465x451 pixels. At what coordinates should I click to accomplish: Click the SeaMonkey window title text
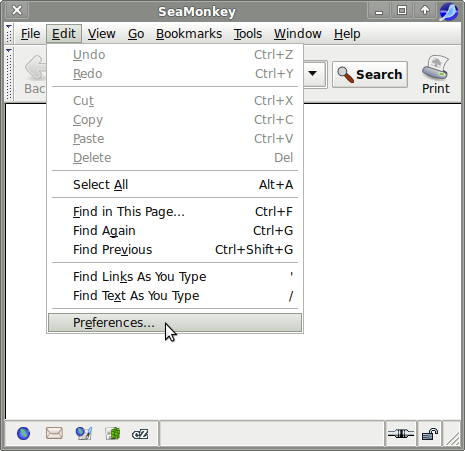tap(197, 12)
